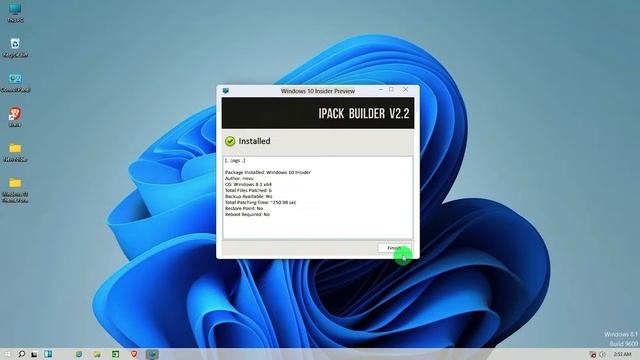Viewport: 640px width, 360px height.
Task: Click the 'Restore Point: No' log line
Action: (244, 208)
